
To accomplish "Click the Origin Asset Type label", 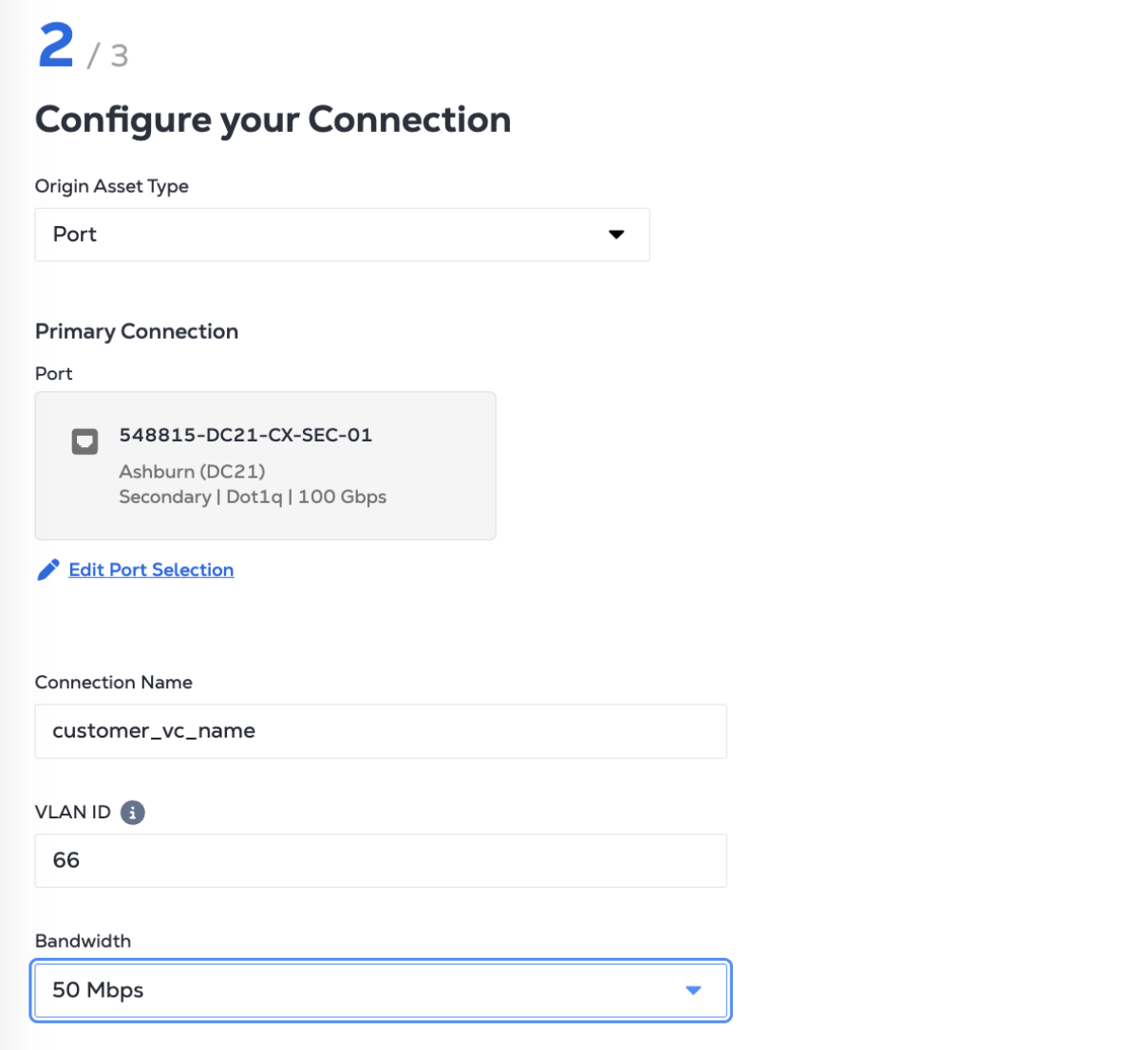I will click(x=112, y=186).
